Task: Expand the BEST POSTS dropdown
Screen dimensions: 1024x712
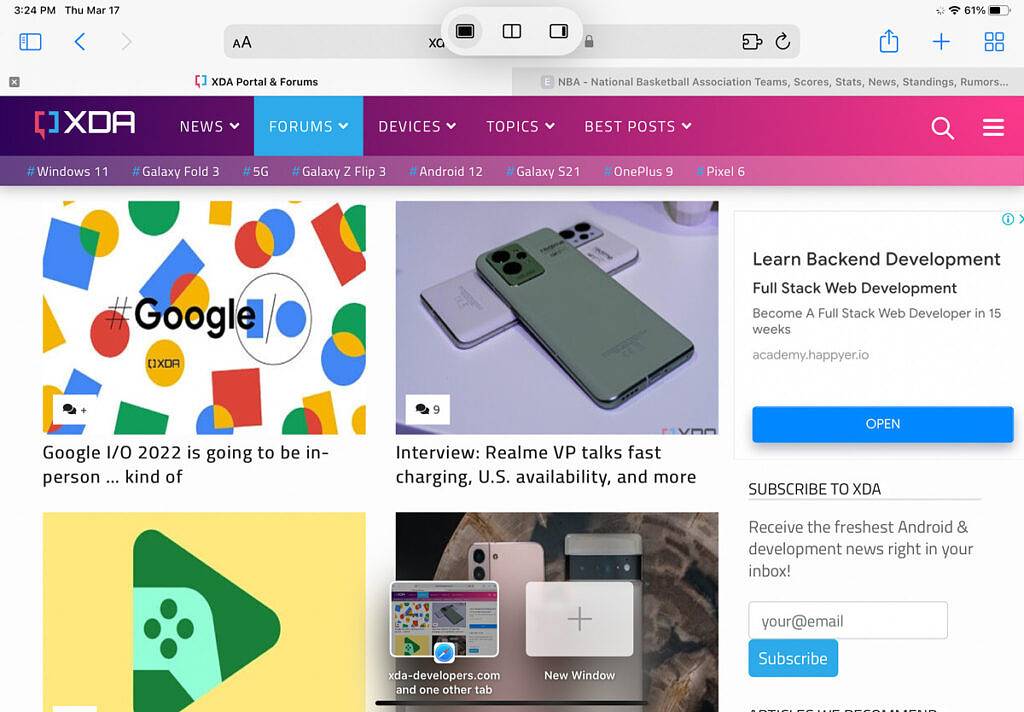Action: (637, 126)
